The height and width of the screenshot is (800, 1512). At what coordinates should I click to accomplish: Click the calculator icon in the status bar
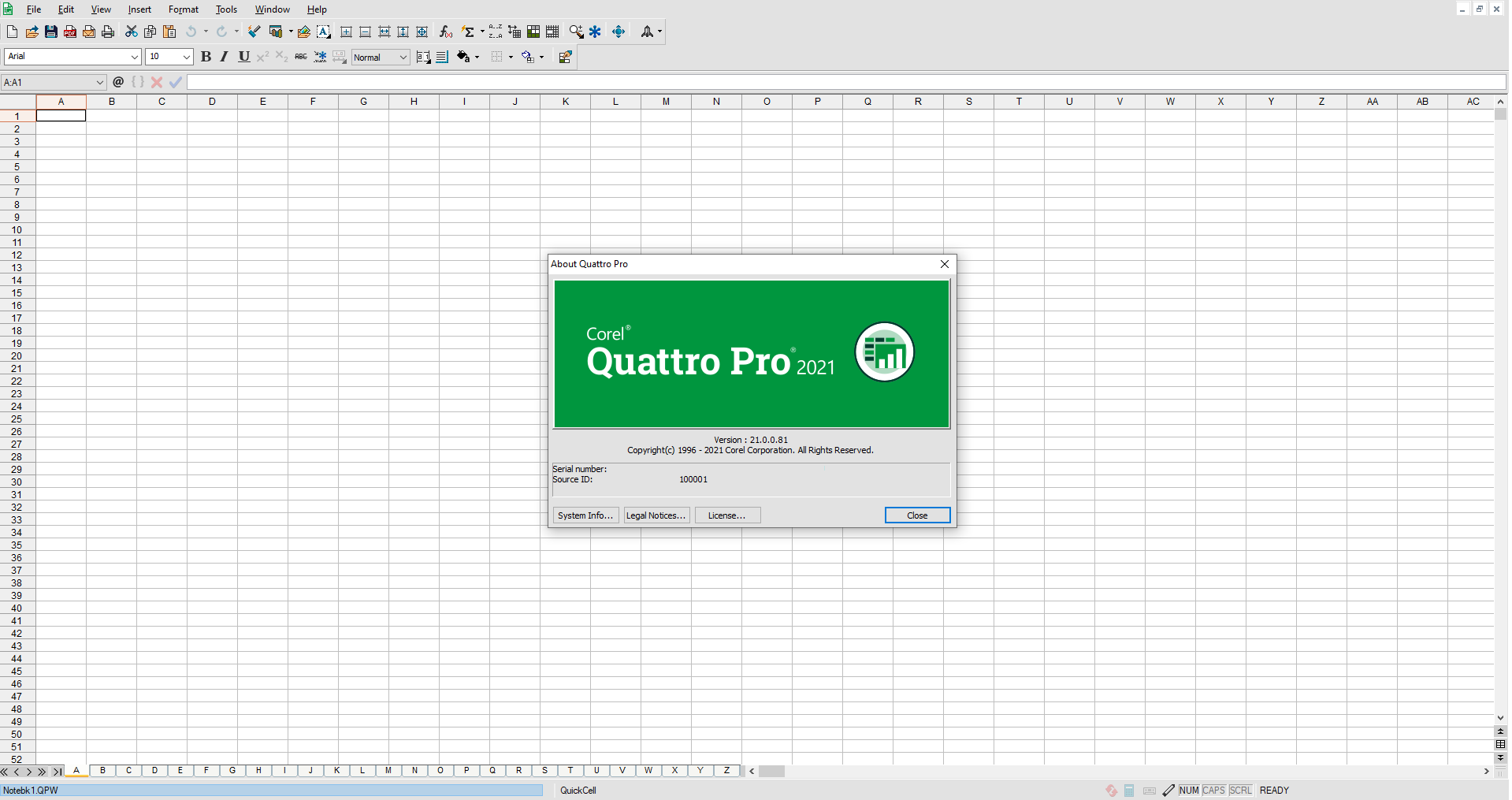pos(1129,791)
